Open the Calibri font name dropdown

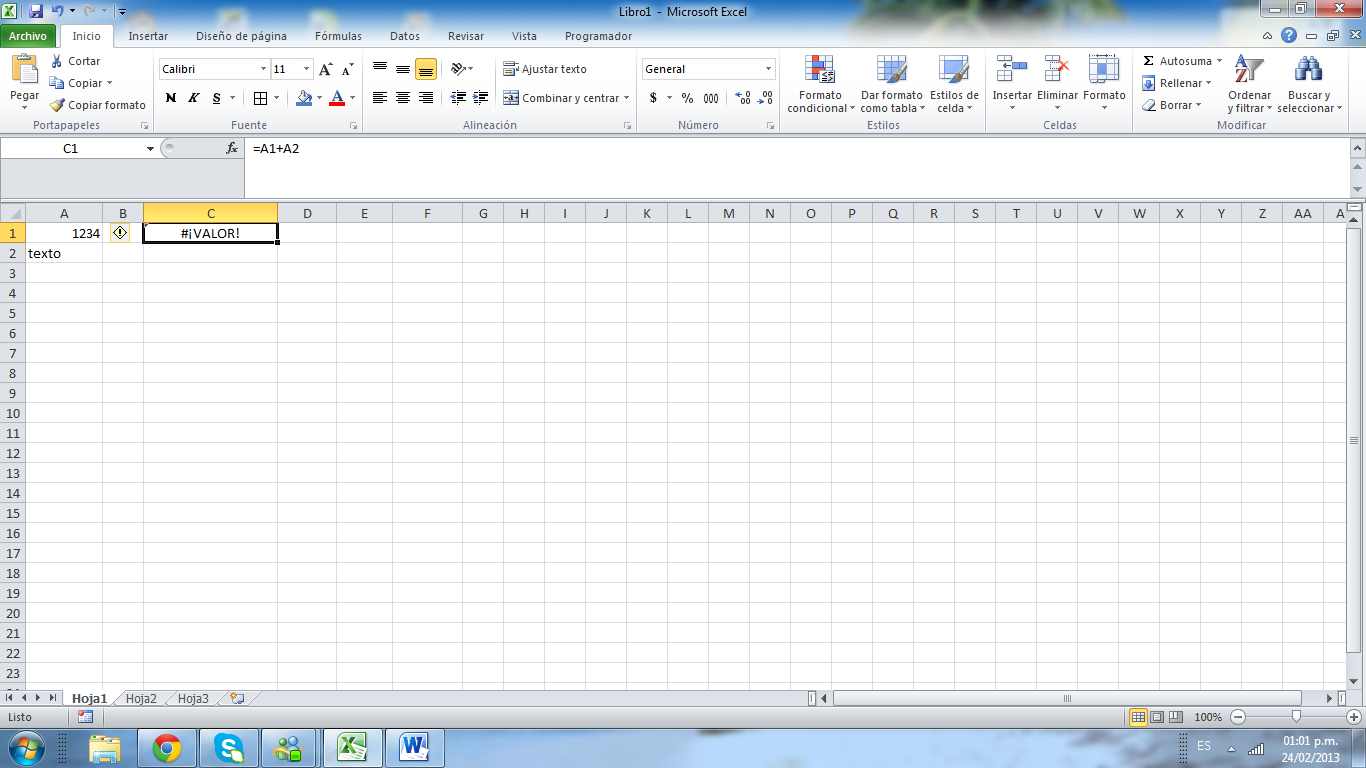point(264,69)
